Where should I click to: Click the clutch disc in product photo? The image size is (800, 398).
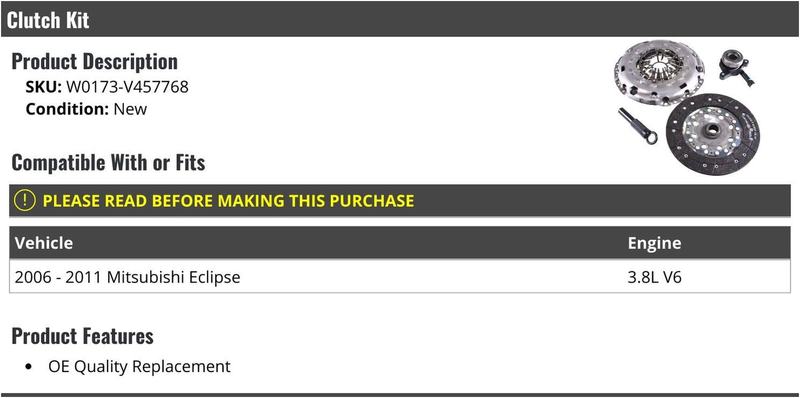point(713,134)
